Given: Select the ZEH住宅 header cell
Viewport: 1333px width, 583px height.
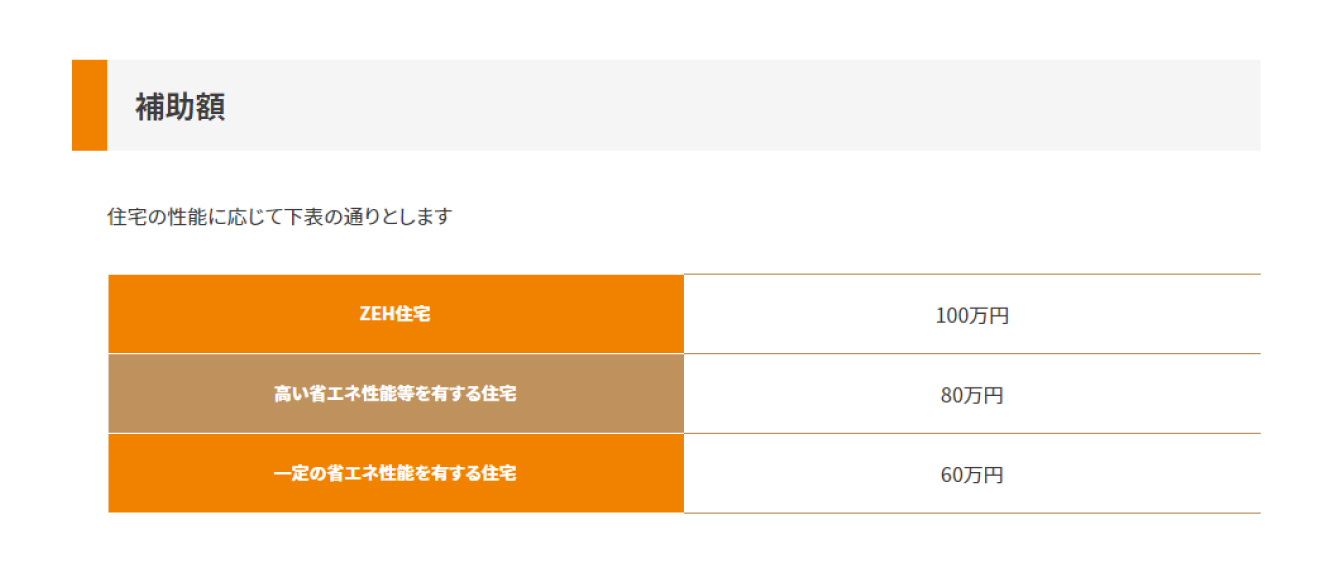Looking at the screenshot, I should click(x=396, y=314).
